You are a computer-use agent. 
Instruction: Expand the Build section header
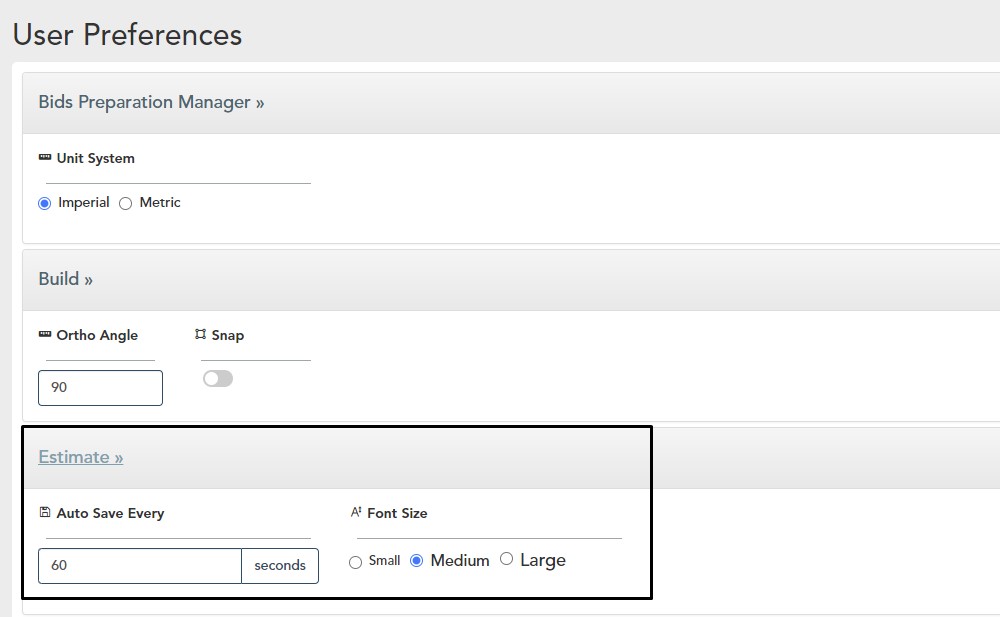(x=66, y=279)
